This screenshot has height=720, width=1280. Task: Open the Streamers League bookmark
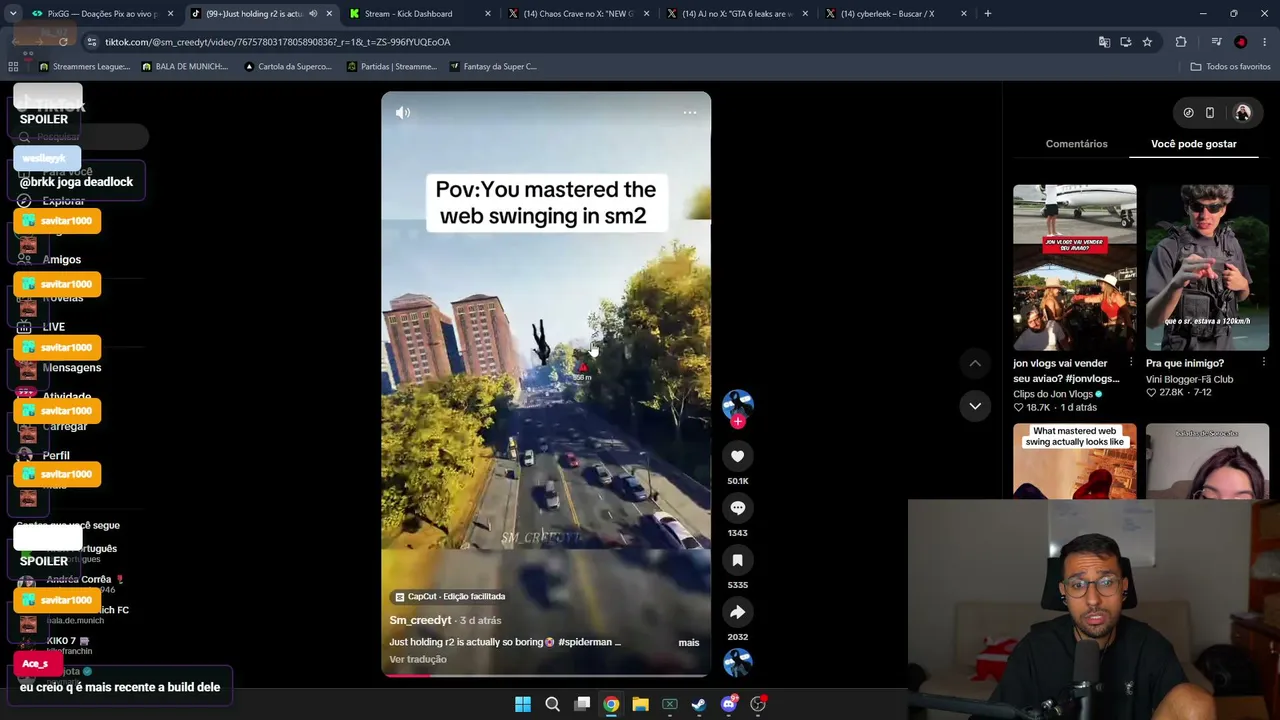click(x=84, y=67)
